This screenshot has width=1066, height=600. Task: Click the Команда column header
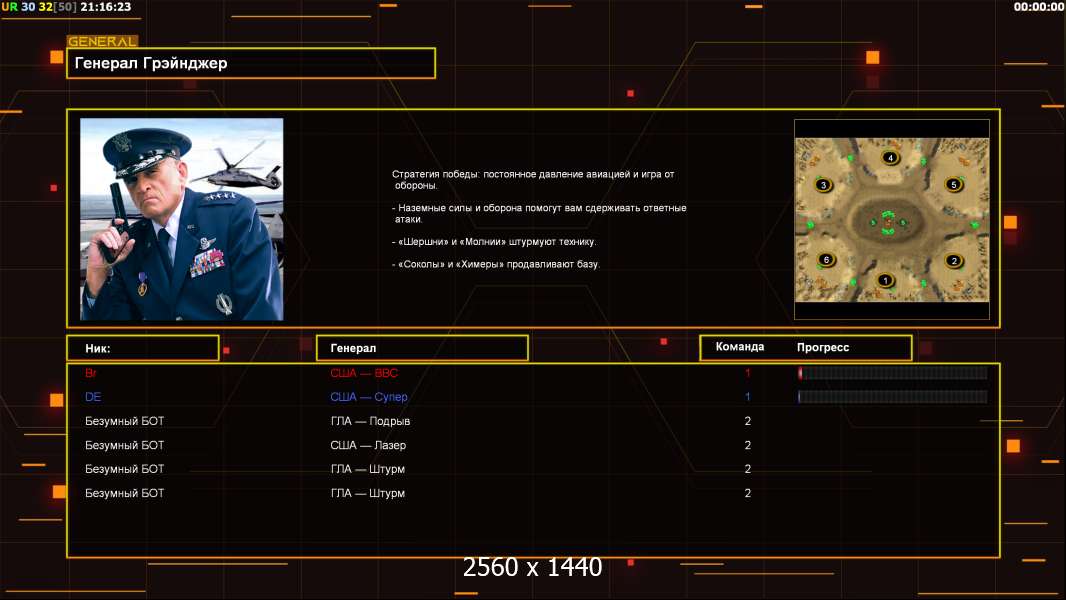pyautogui.click(x=740, y=347)
